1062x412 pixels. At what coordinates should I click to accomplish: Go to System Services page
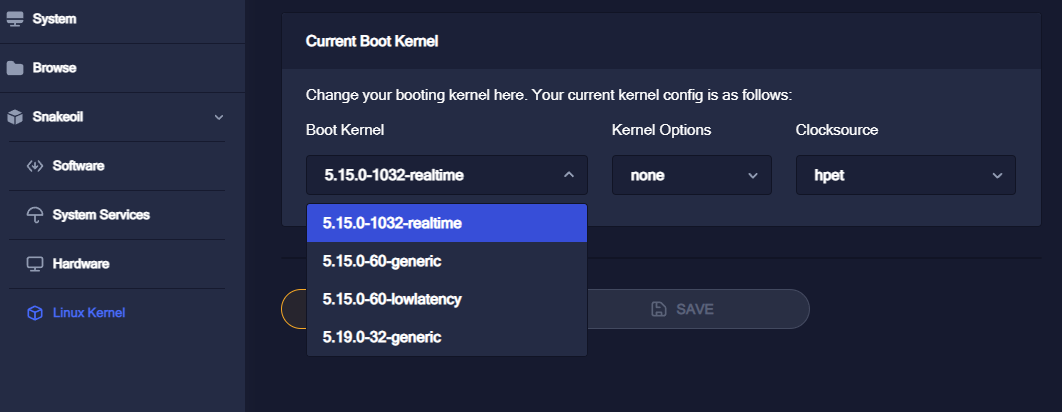click(x=102, y=215)
